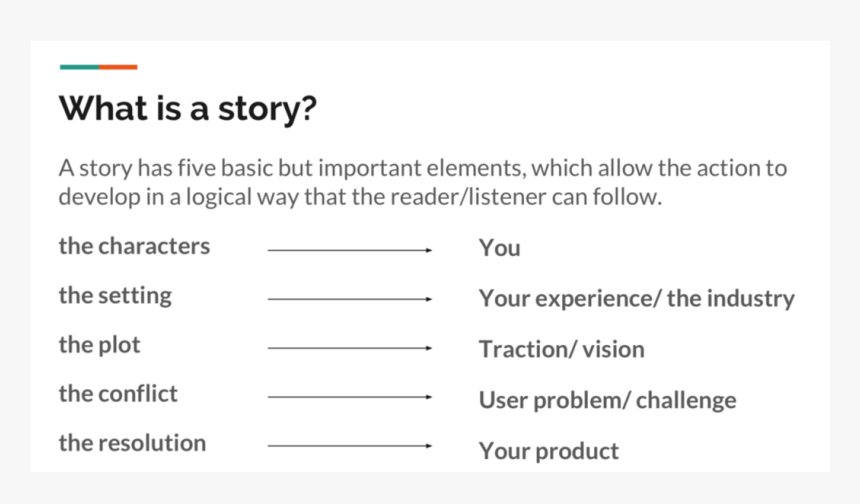Click the "Your product" text
Viewport: 860px width, 504px height.
548,451
